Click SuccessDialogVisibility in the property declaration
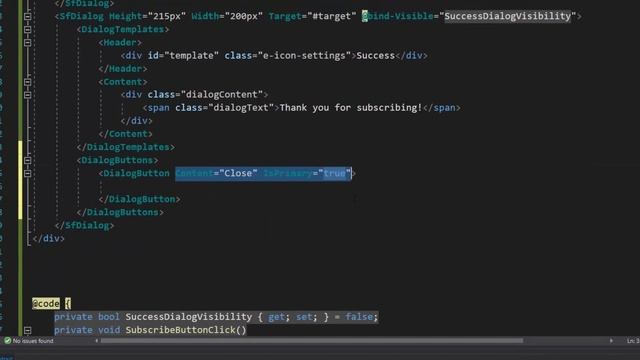The image size is (640, 360). point(189,317)
